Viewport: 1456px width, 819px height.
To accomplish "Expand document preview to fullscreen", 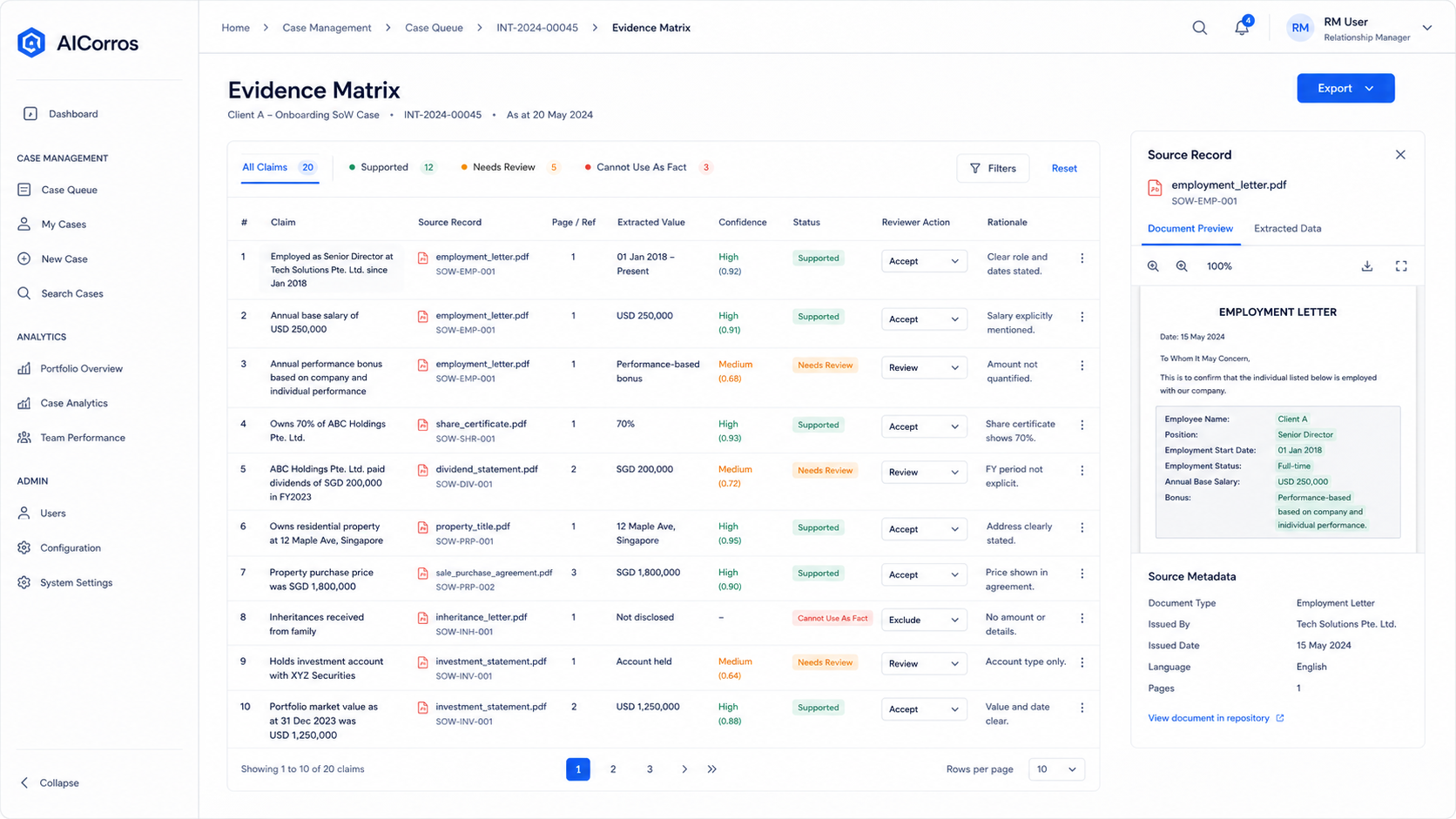I will coord(1401,266).
